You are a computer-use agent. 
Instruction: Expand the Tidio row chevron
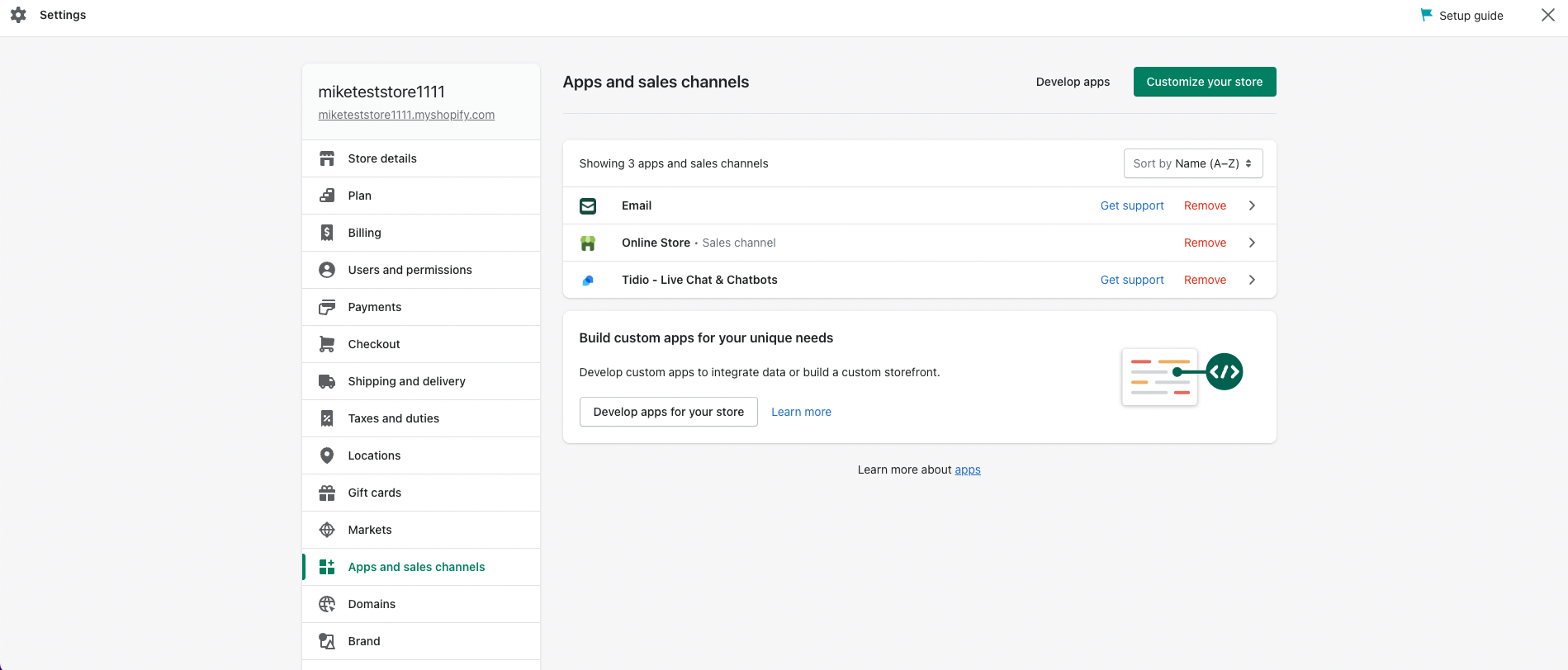pos(1252,280)
